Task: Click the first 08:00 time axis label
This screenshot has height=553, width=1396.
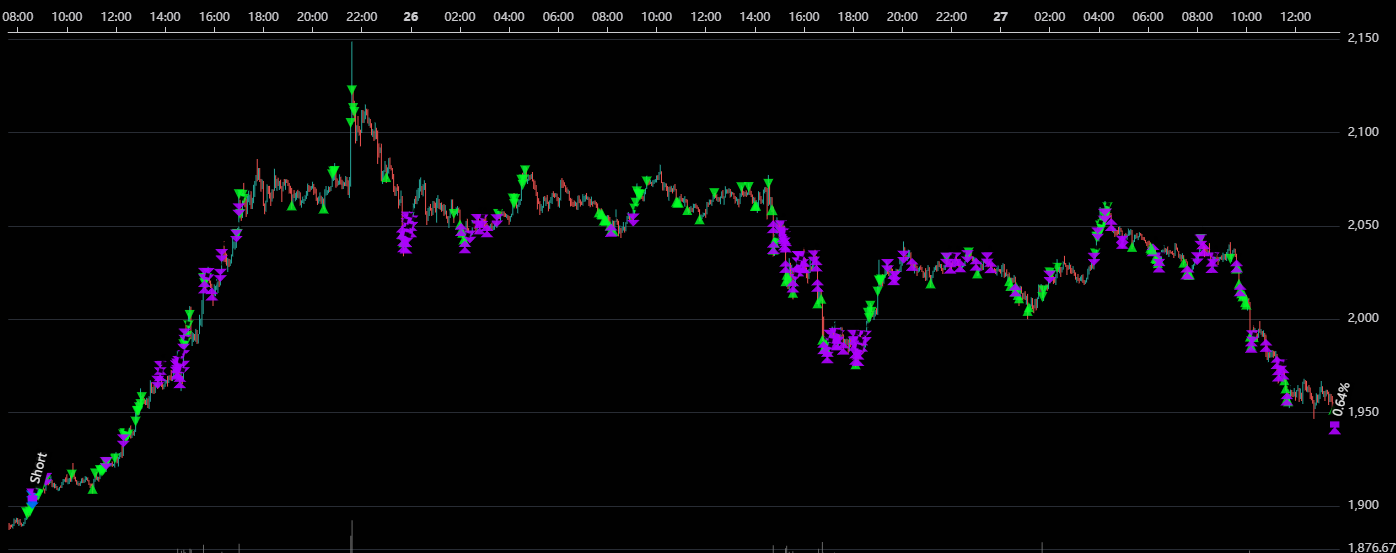Action: pyautogui.click(x=18, y=17)
